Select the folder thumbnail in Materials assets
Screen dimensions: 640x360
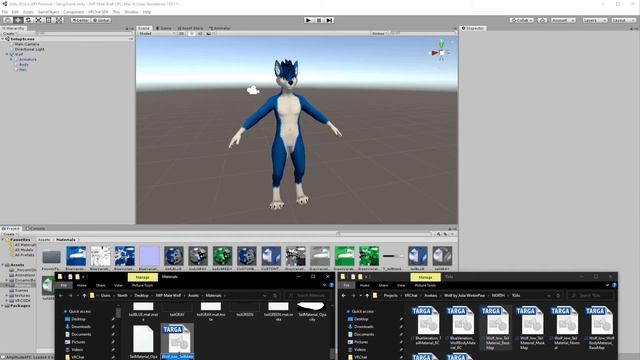point(51,257)
